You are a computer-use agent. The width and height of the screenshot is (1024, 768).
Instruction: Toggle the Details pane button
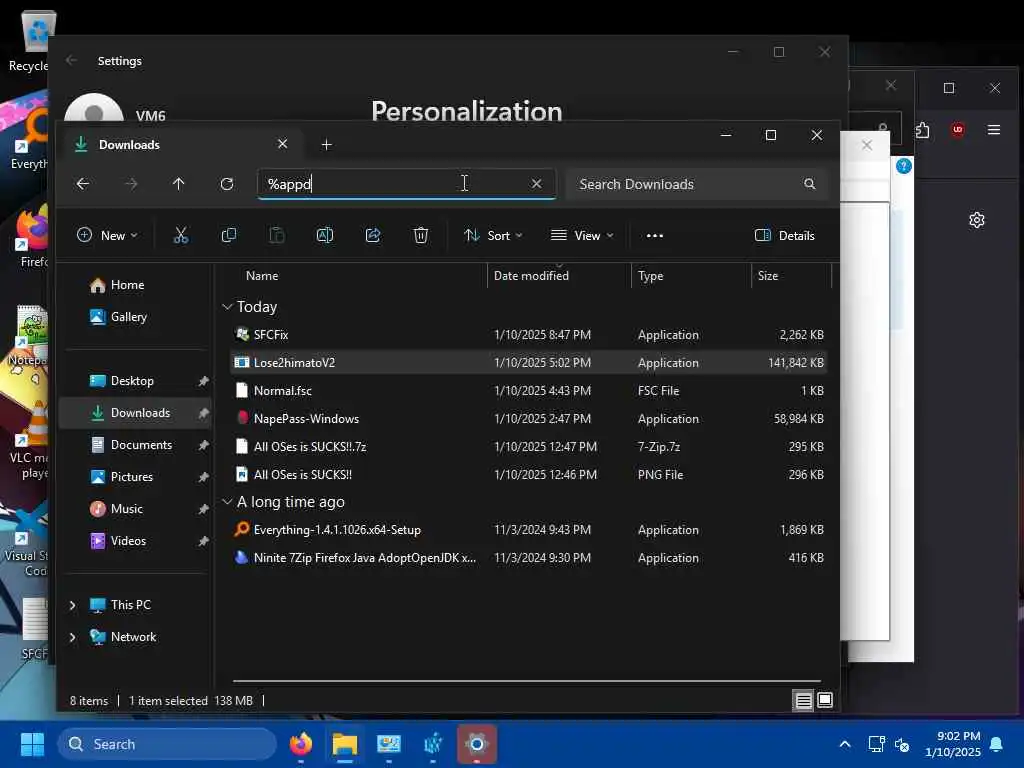point(785,236)
